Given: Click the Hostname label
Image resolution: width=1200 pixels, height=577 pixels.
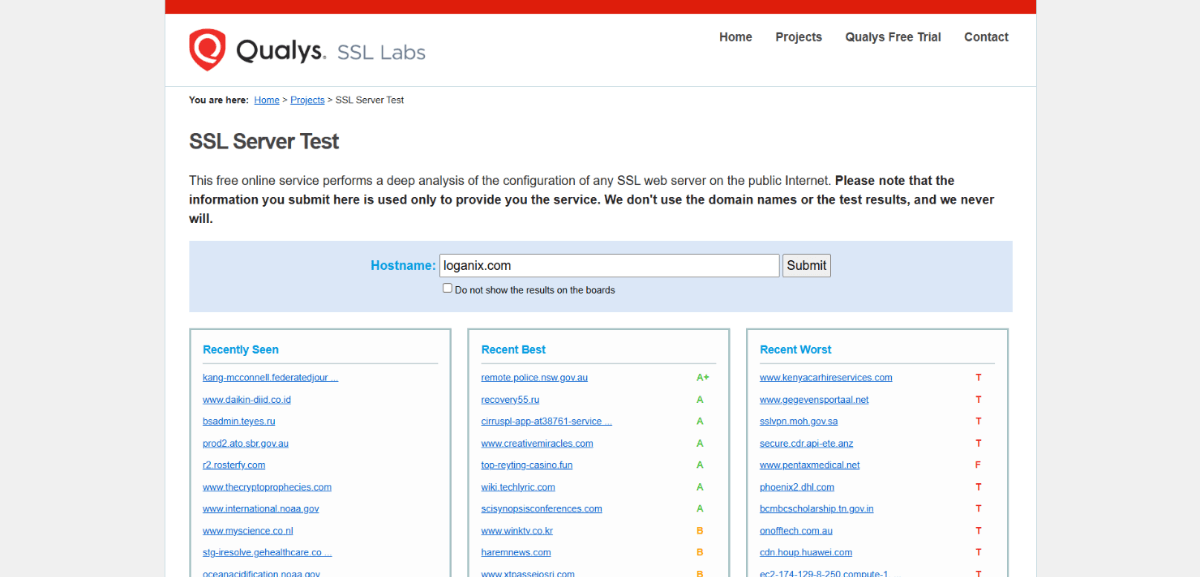Looking at the screenshot, I should click(403, 266).
